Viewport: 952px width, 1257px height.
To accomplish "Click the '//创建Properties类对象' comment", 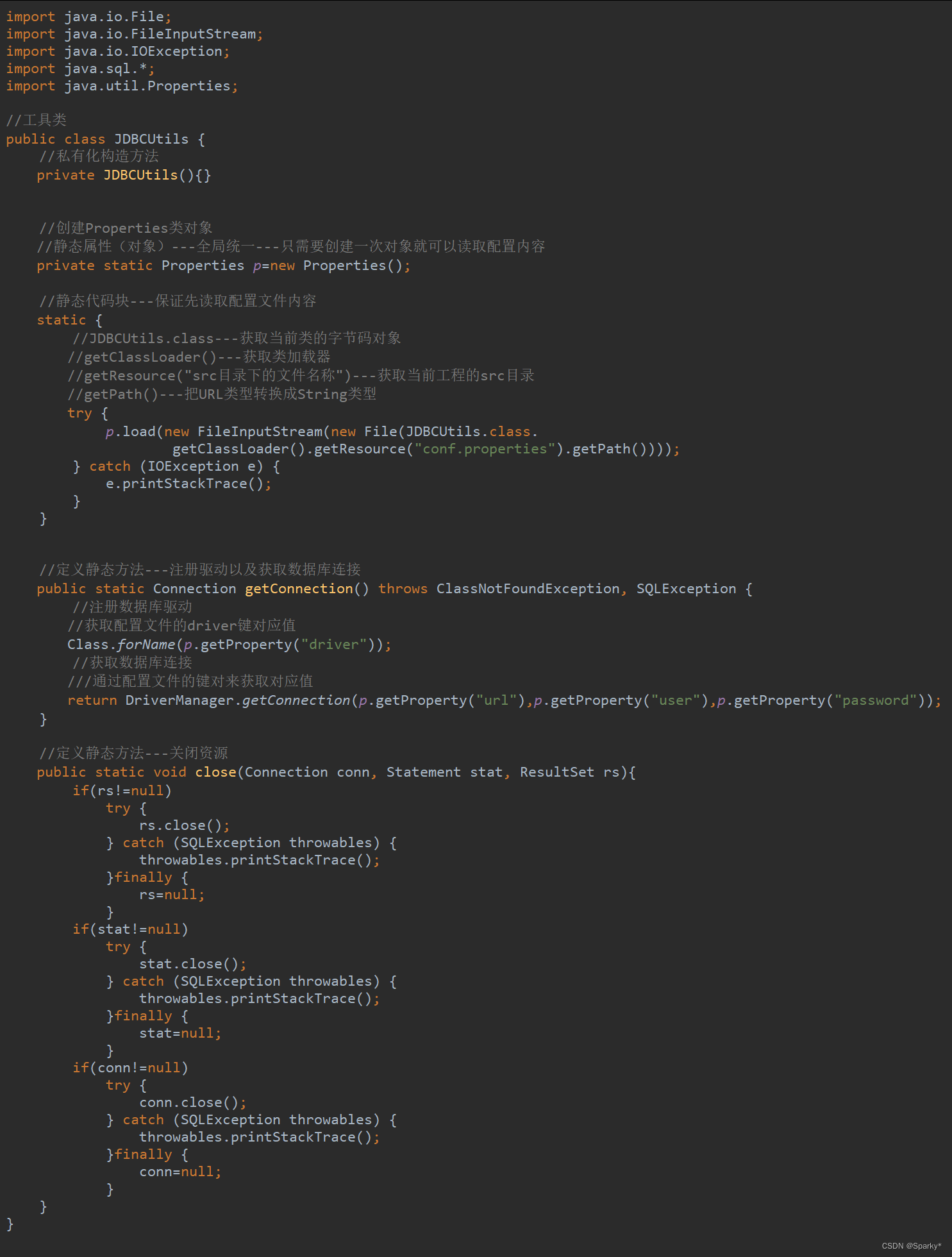I will pyautogui.click(x=126, y=228).
